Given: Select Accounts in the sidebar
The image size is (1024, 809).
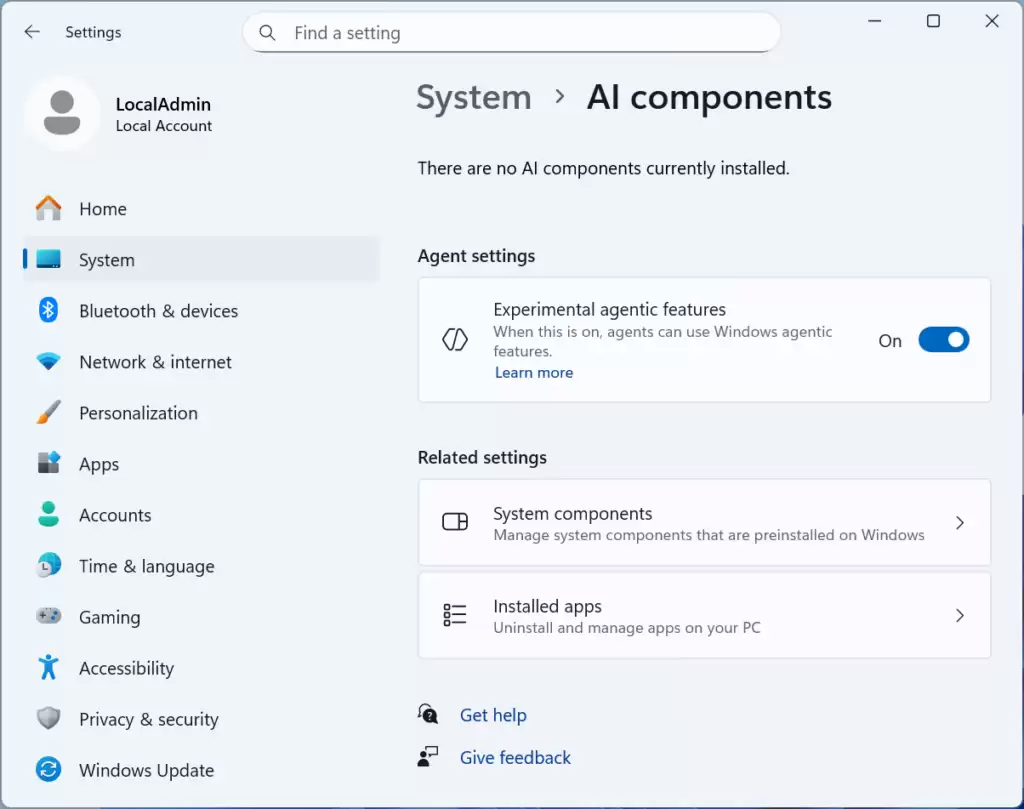Looking at the screenshot, I should pyautogui.click(x=115, y=515).
